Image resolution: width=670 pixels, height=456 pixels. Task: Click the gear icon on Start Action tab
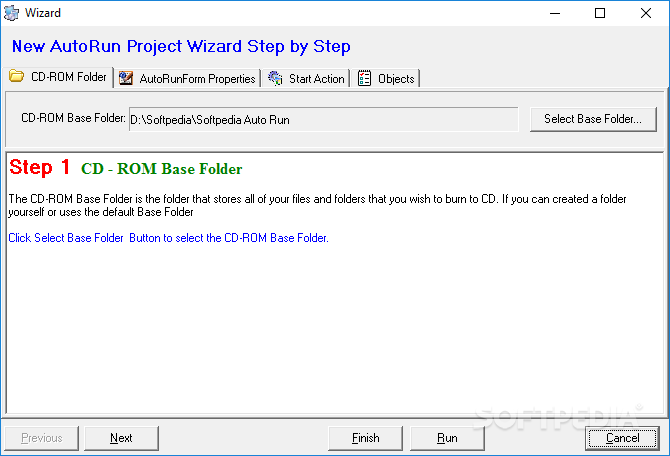(x=275, y=78)
